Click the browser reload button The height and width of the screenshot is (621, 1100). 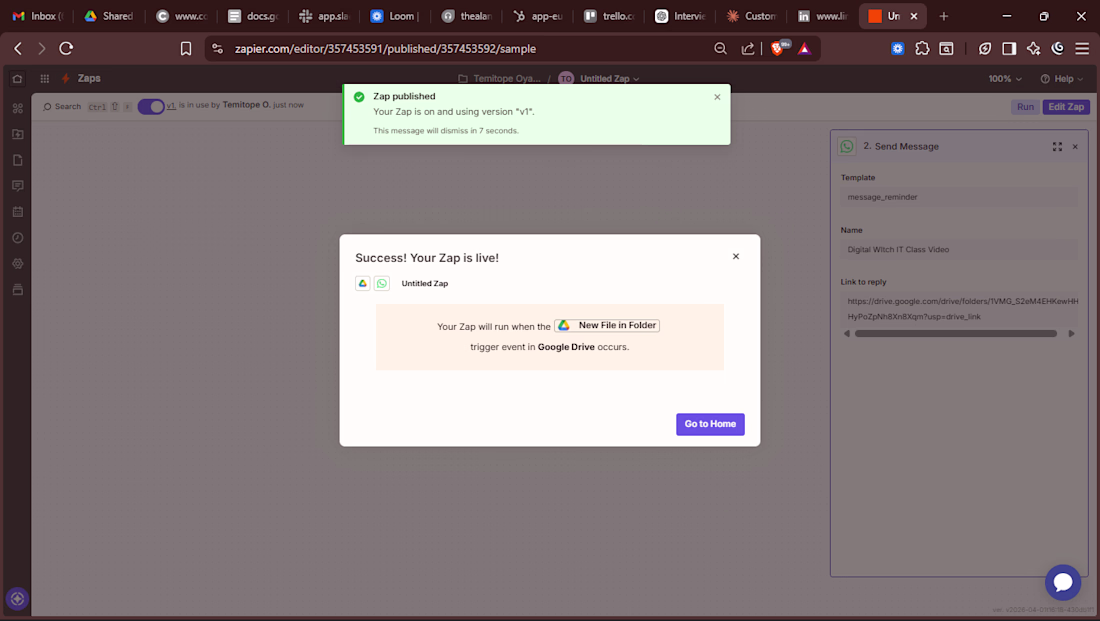(66, 48)
